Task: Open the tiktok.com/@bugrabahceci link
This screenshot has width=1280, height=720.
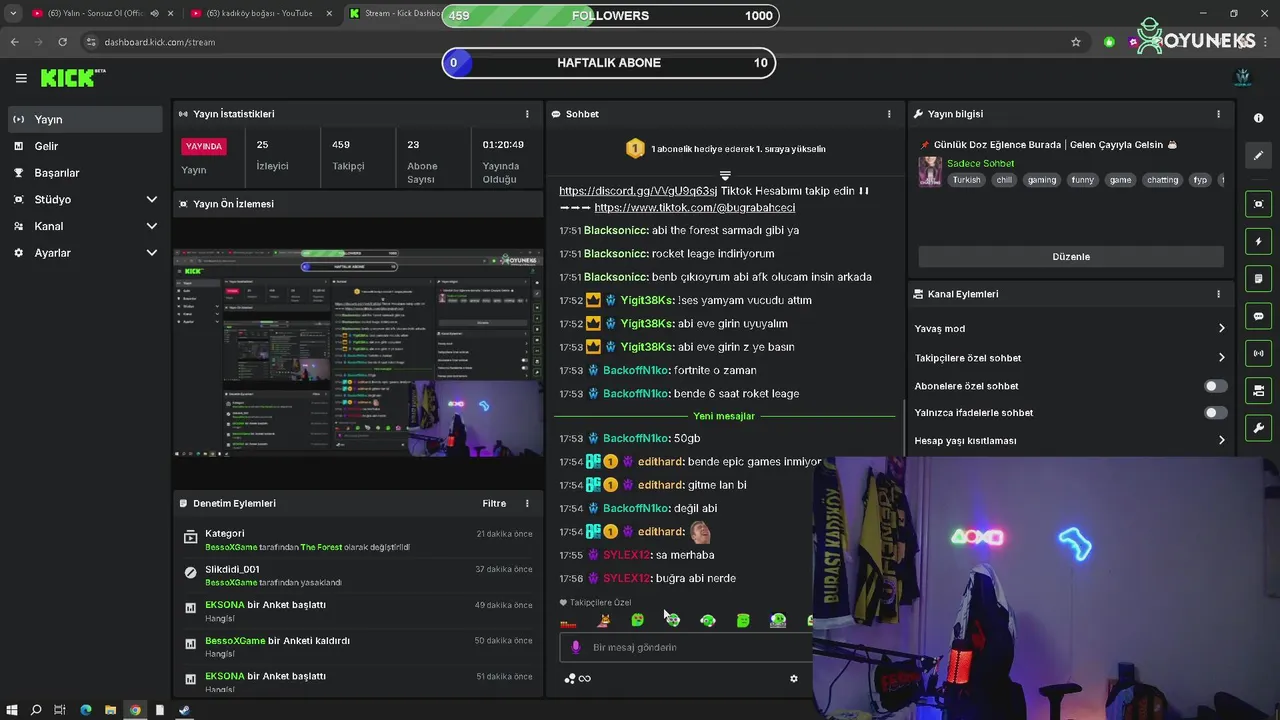Action: (695, 208)
